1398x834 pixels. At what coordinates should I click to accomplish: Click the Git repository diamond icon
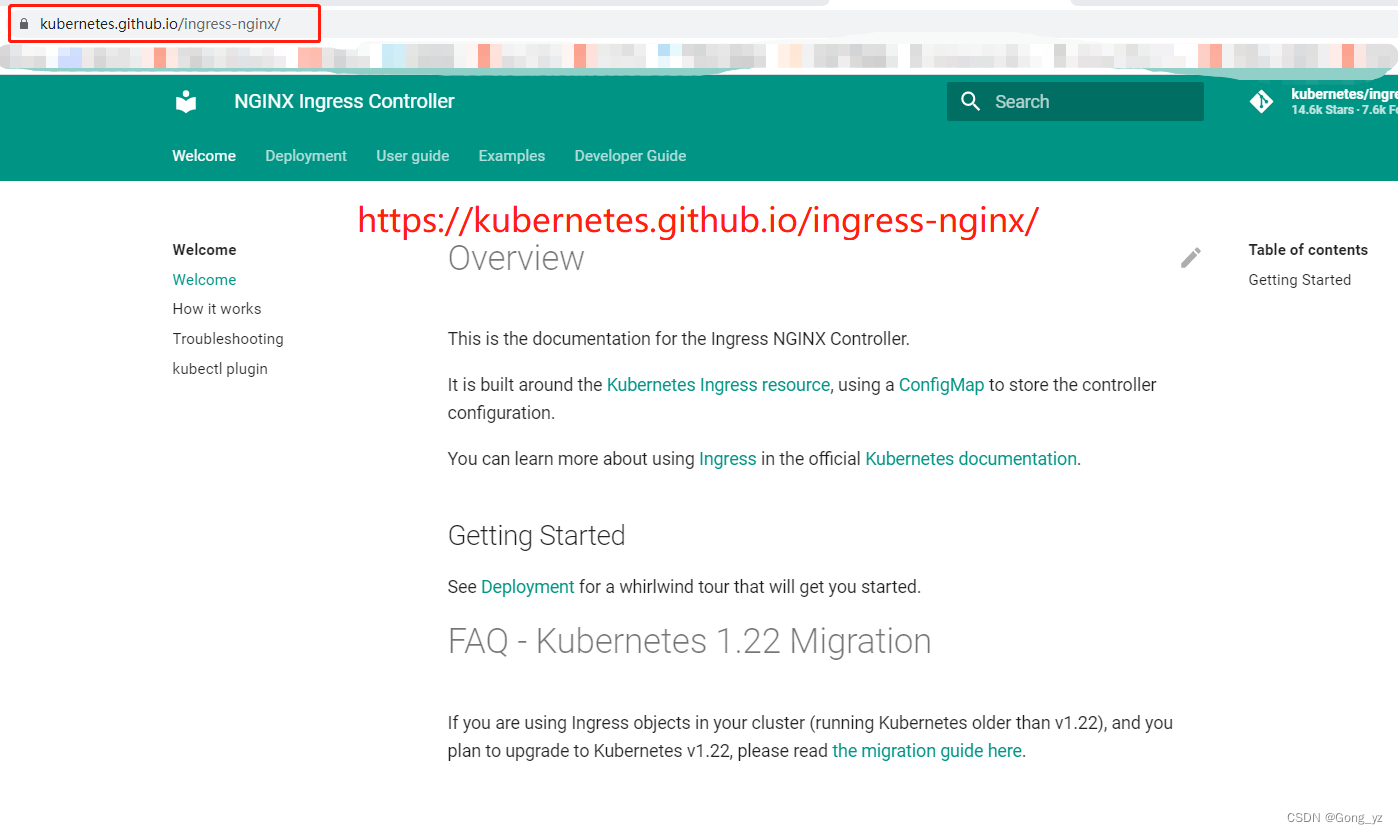(x=1261, y=101)
